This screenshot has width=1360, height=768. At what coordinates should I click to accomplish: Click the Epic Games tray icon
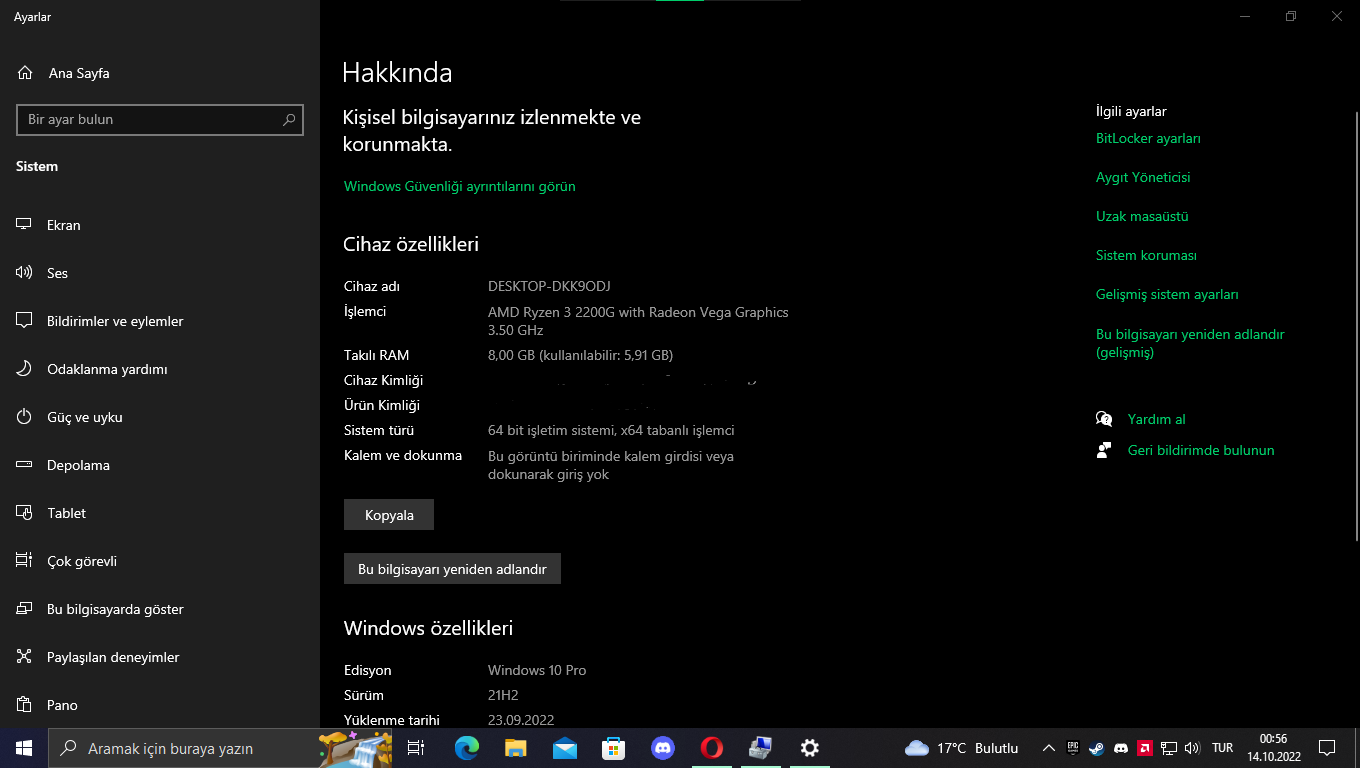[x=1073, y=747]
